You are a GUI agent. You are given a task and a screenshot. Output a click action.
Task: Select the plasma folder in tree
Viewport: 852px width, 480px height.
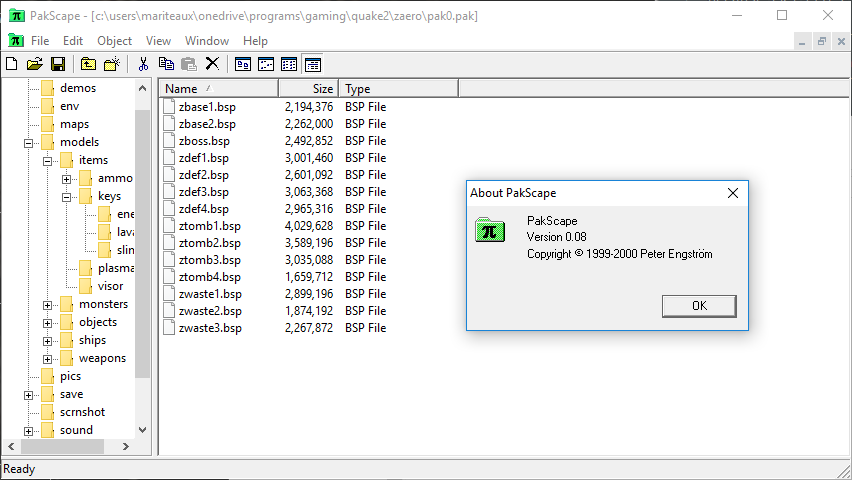115,268
